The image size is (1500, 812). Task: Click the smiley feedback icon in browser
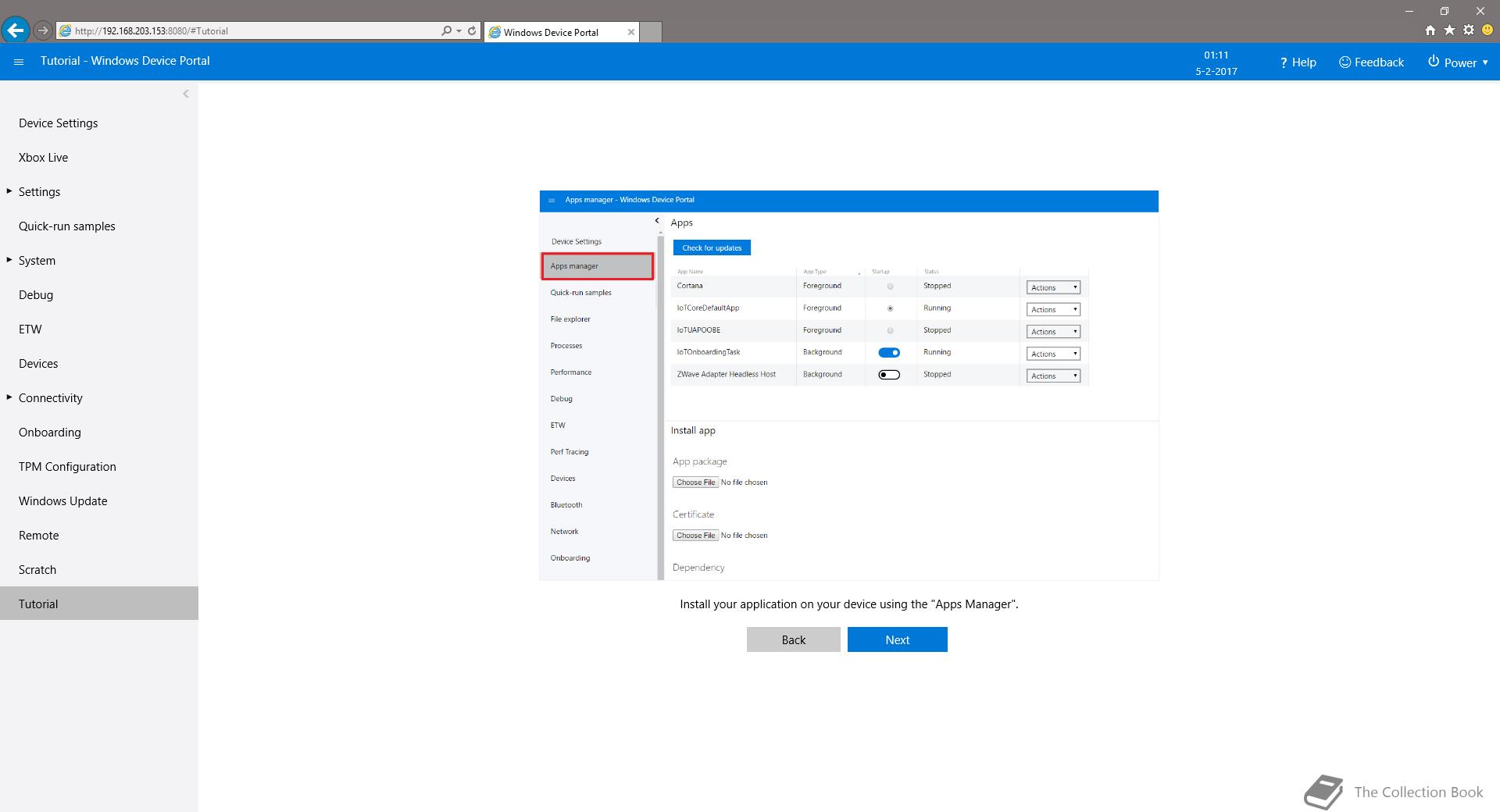(x=1487, y=30)
